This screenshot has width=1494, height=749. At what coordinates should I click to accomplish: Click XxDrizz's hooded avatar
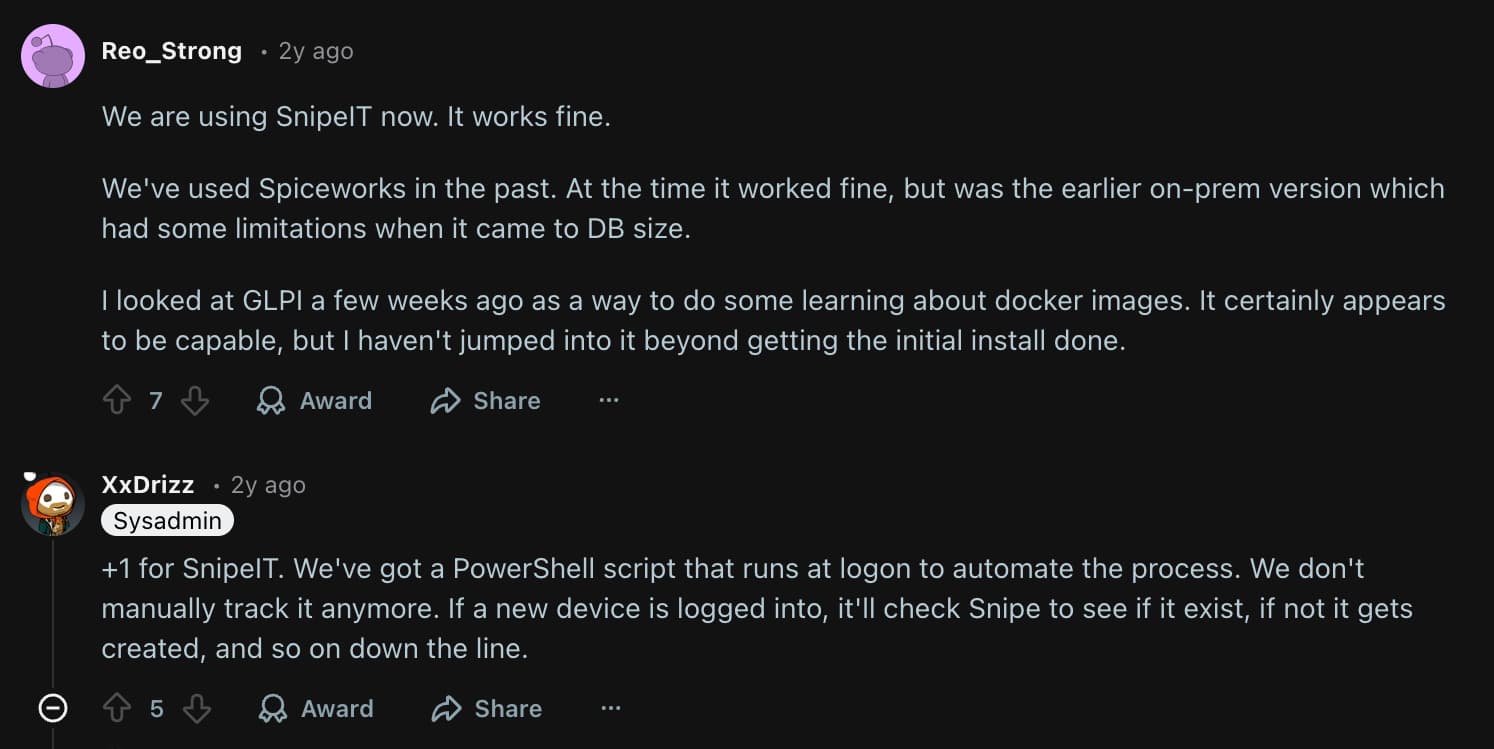pos(52,503)
